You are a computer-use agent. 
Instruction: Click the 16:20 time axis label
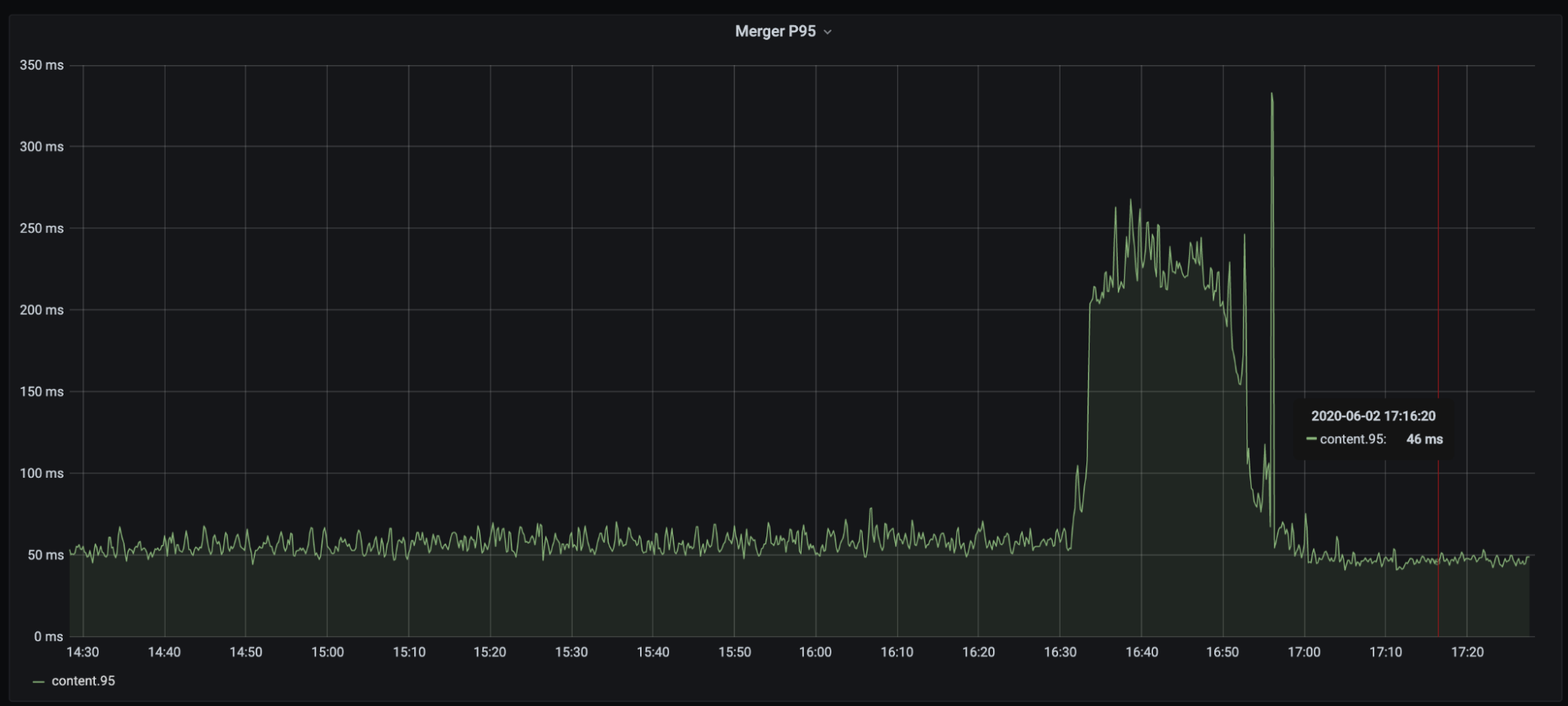point(978,652)
